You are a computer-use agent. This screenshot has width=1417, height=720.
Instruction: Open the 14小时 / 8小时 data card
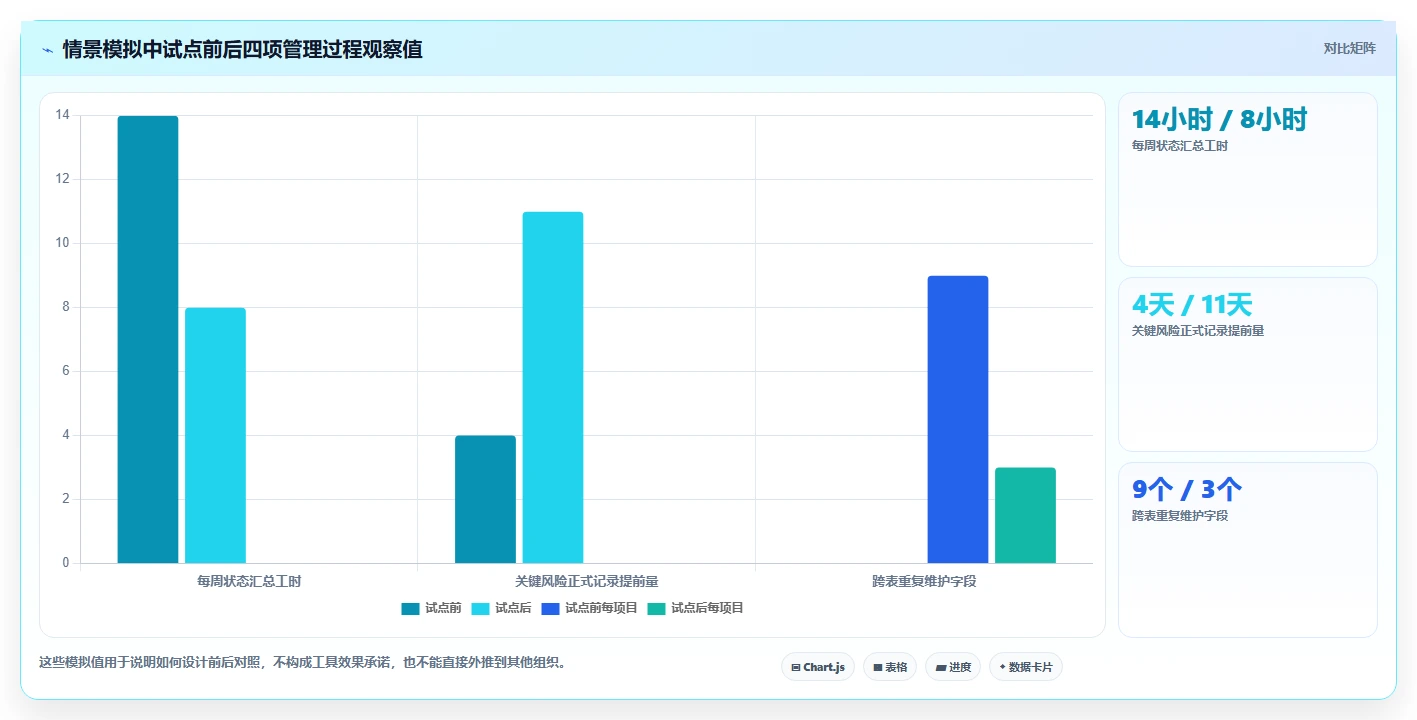[x=1248, y=180]
